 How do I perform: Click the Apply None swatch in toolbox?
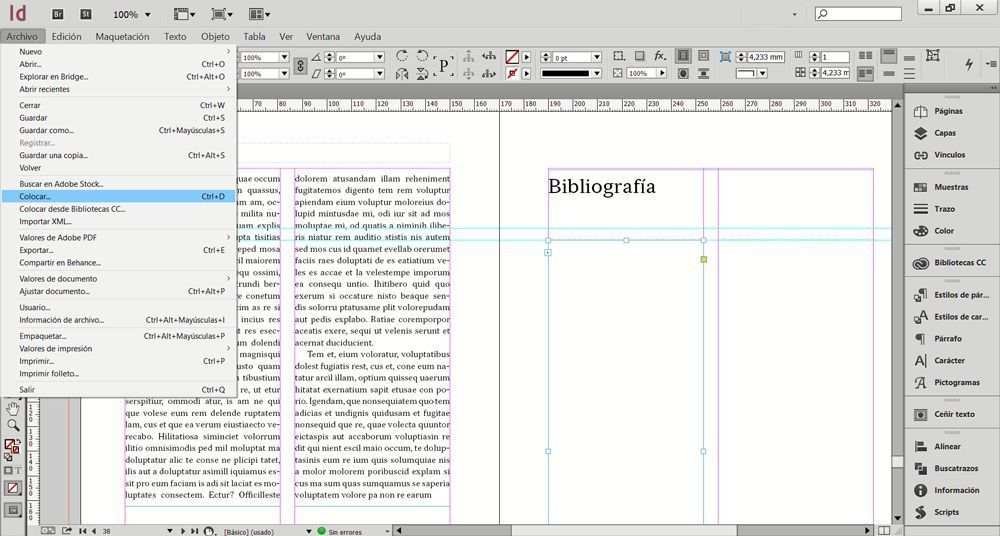coord(13,488)
